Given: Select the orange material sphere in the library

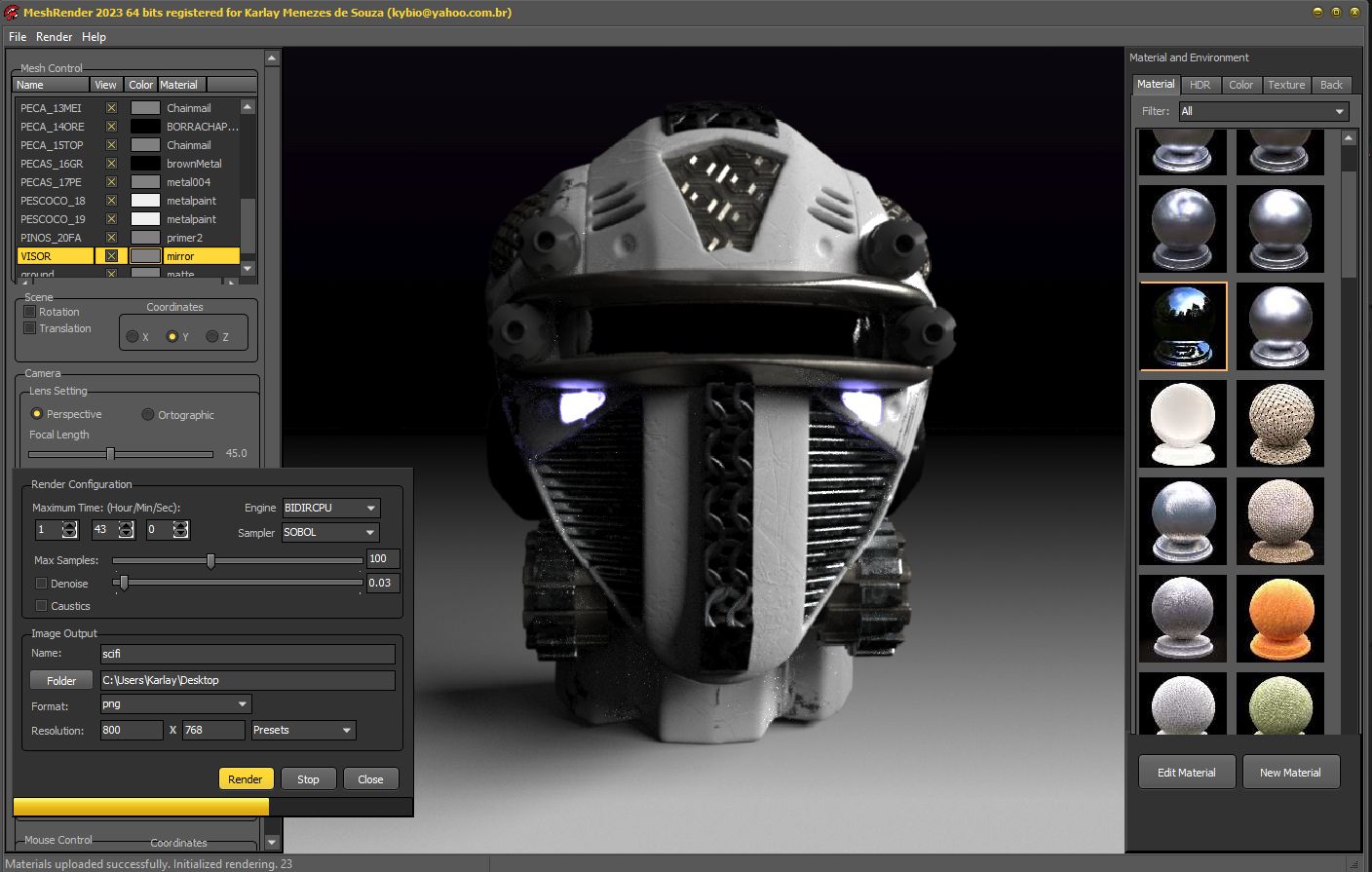Looking at the screenshot, I should click(x=1280, y=618).
